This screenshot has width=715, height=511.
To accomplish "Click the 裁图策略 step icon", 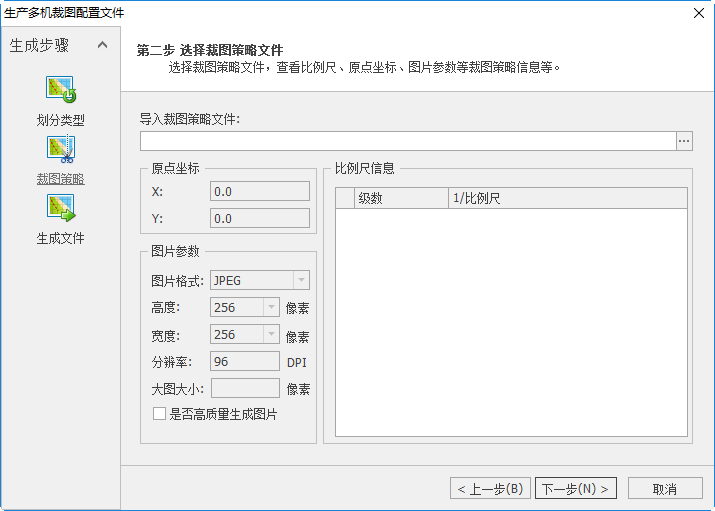I will click(x=60, y=150).
